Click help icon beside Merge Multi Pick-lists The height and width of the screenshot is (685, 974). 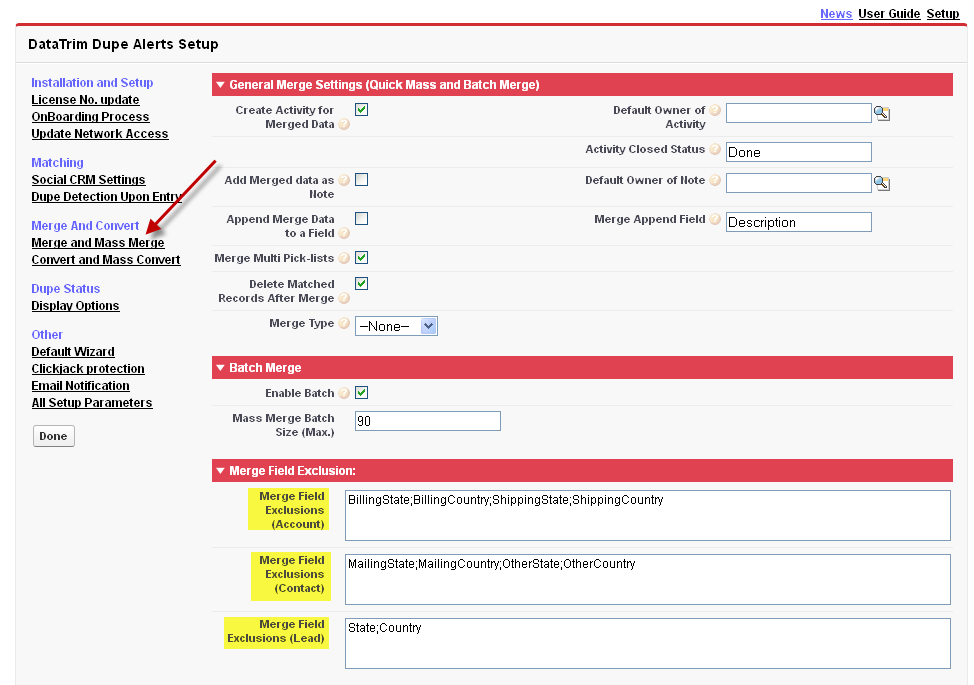point(344,258)
